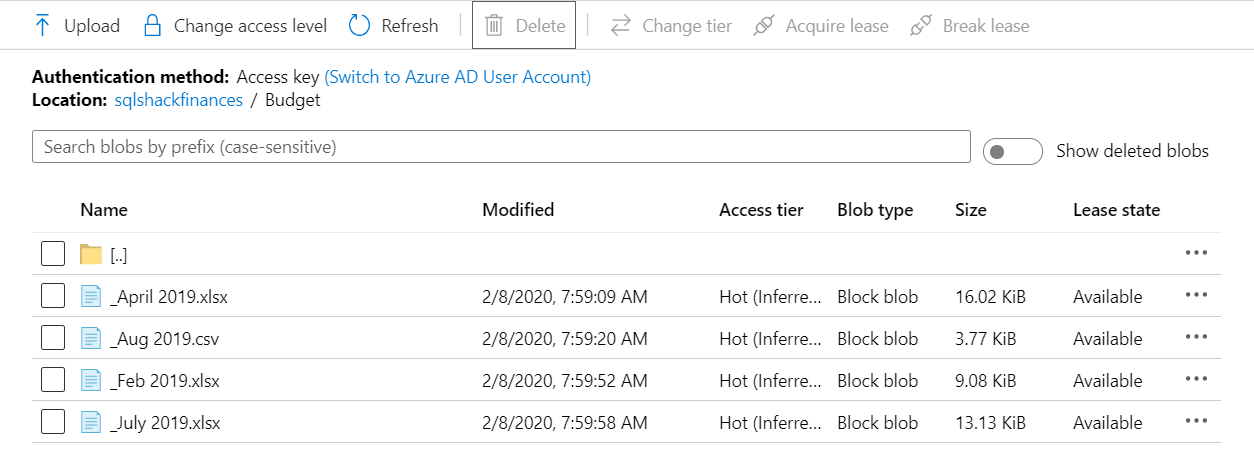Toggle the Show deleted blobs switch

pyautogui.click(x=1012, y=151)
